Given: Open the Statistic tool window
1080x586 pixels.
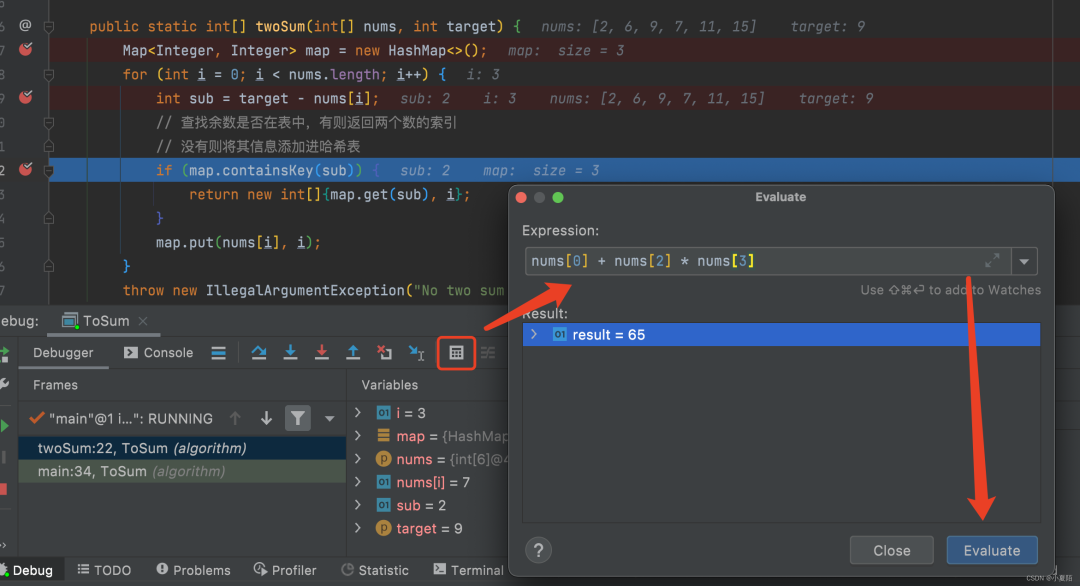Looking at the screenshot, I should tap(375, 569).
